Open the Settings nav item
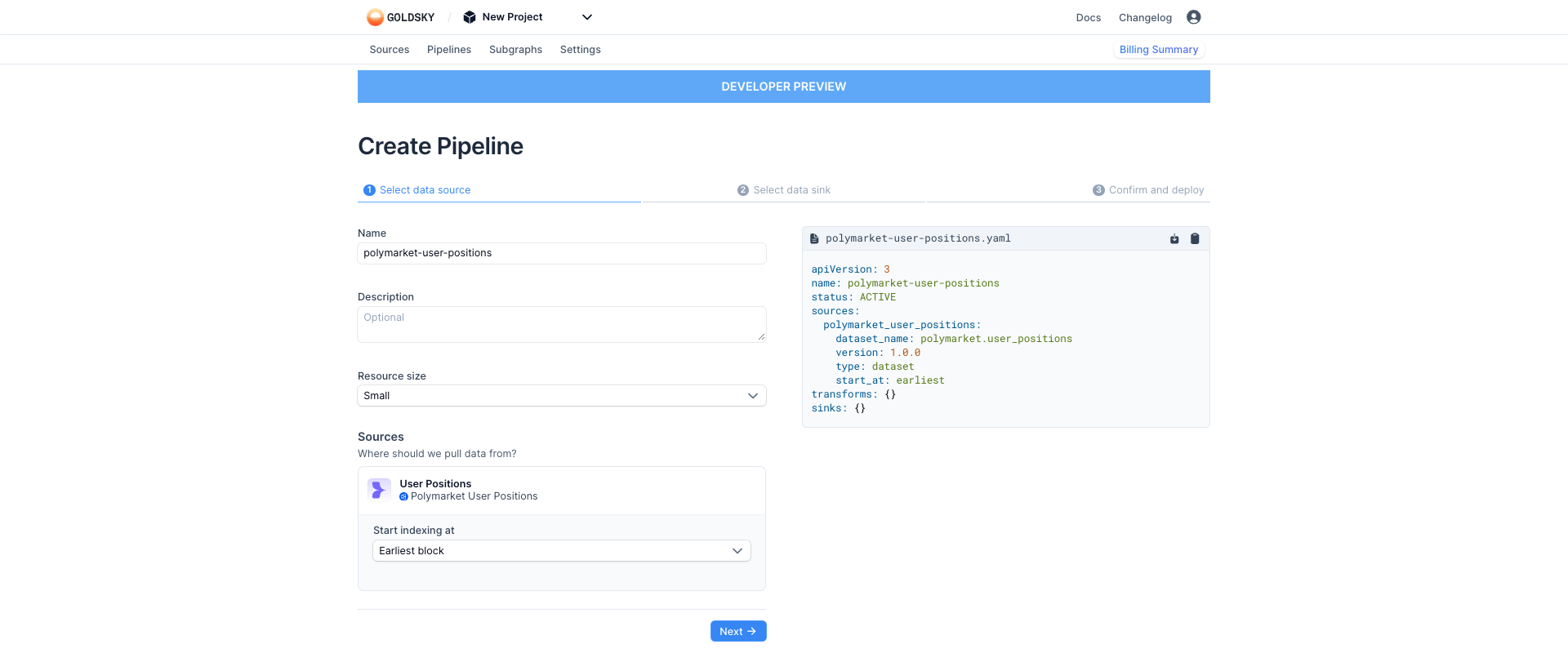The image size is (1568, 671). click(x=581, y=50)
